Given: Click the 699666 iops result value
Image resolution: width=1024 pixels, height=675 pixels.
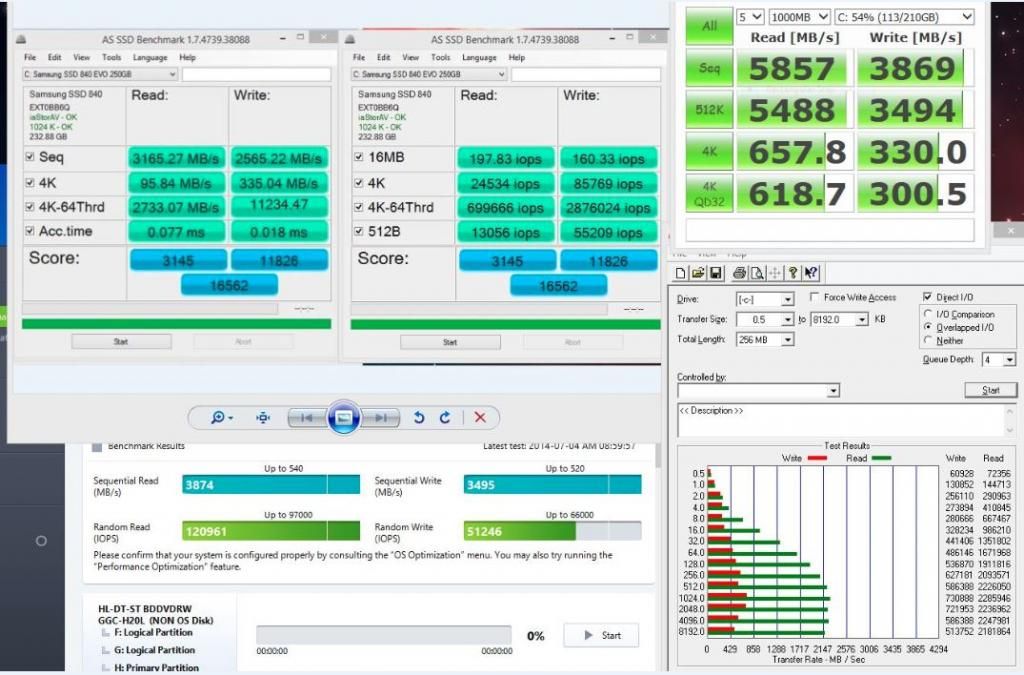Looking at the screenshot, I should pos(506,208).
